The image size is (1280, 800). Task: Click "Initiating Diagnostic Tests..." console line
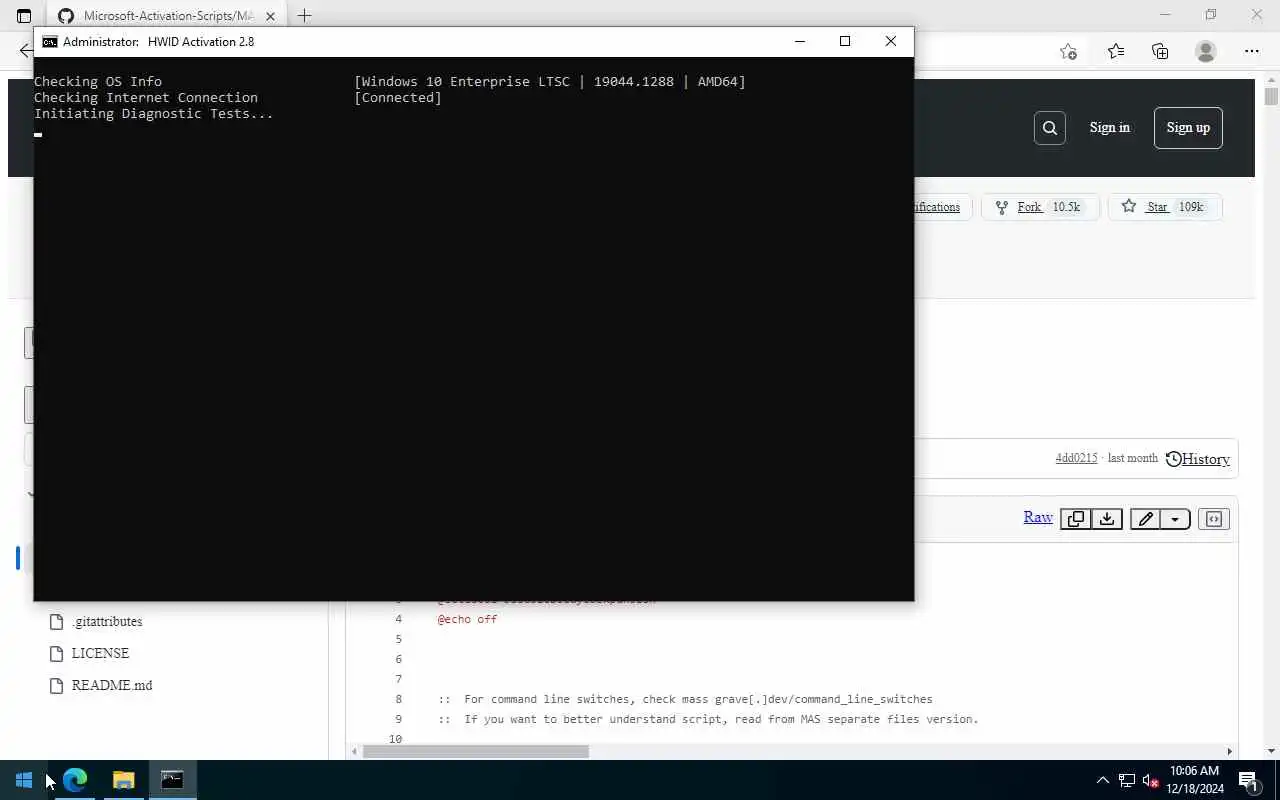pyautogui.click(x=153, y=113)
